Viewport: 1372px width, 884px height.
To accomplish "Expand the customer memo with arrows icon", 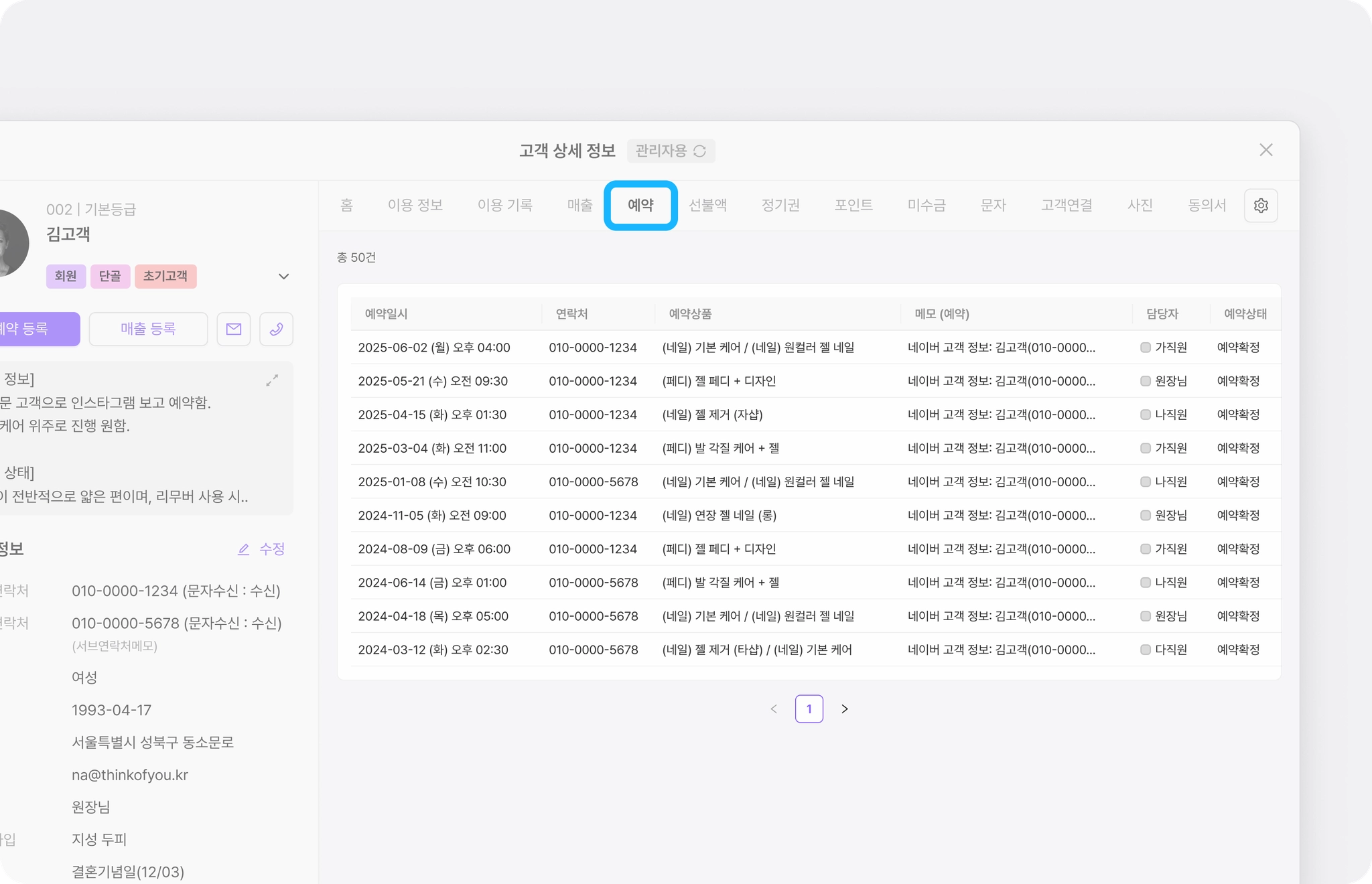I will point(272,380).
